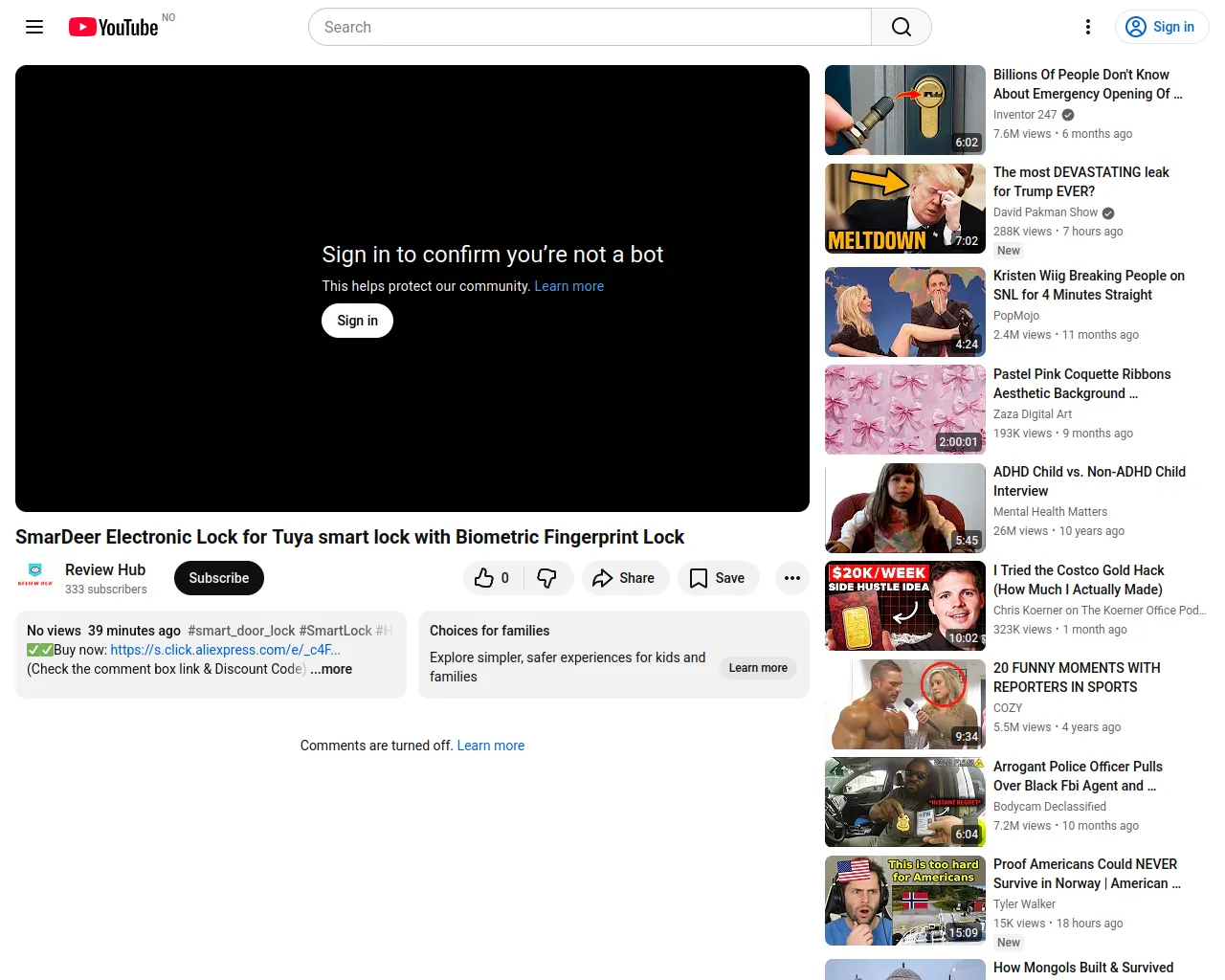
Task: Click the YouTube logo home icon
Action: click(113, 27)
